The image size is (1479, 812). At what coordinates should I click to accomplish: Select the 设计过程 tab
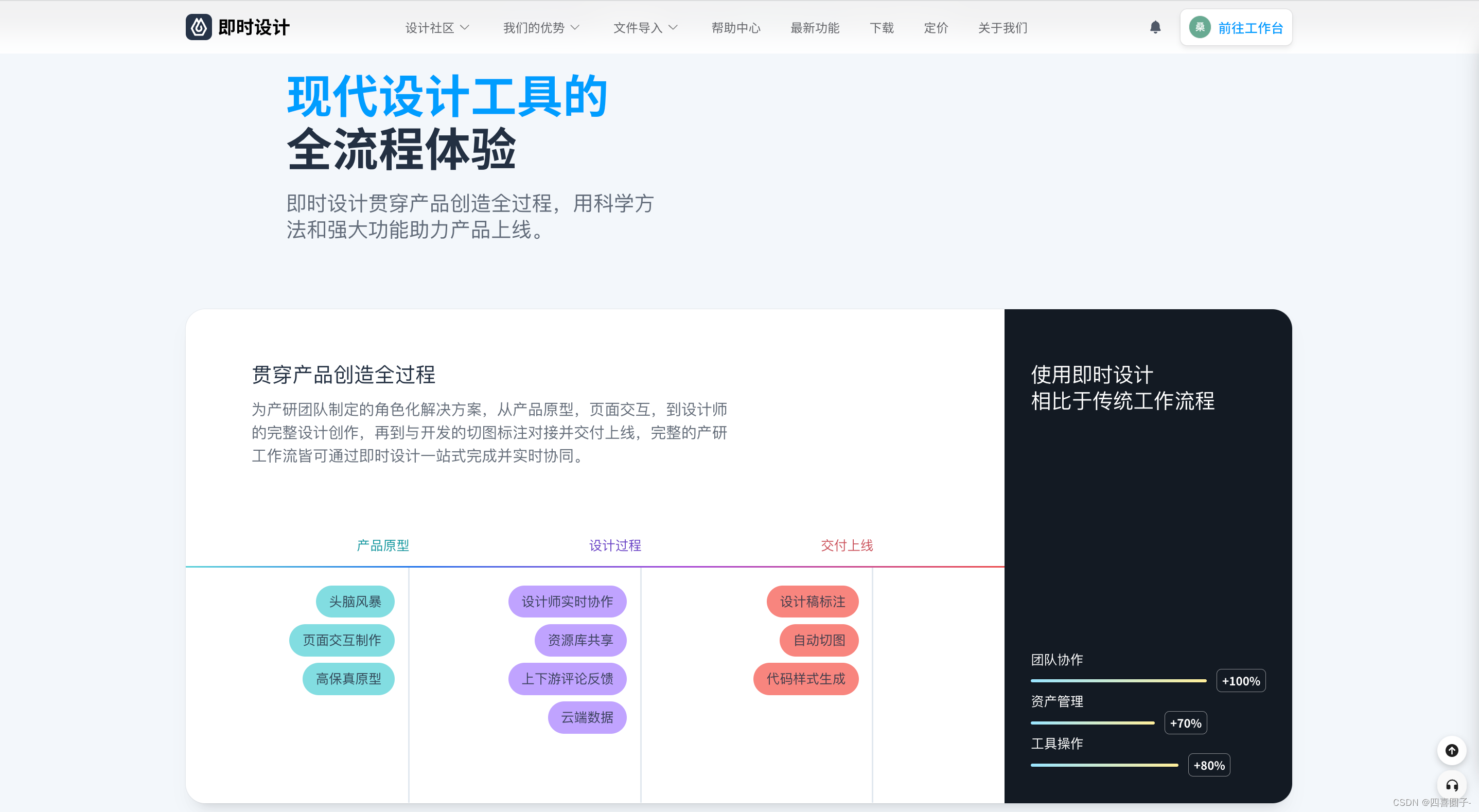coord(615,545)
